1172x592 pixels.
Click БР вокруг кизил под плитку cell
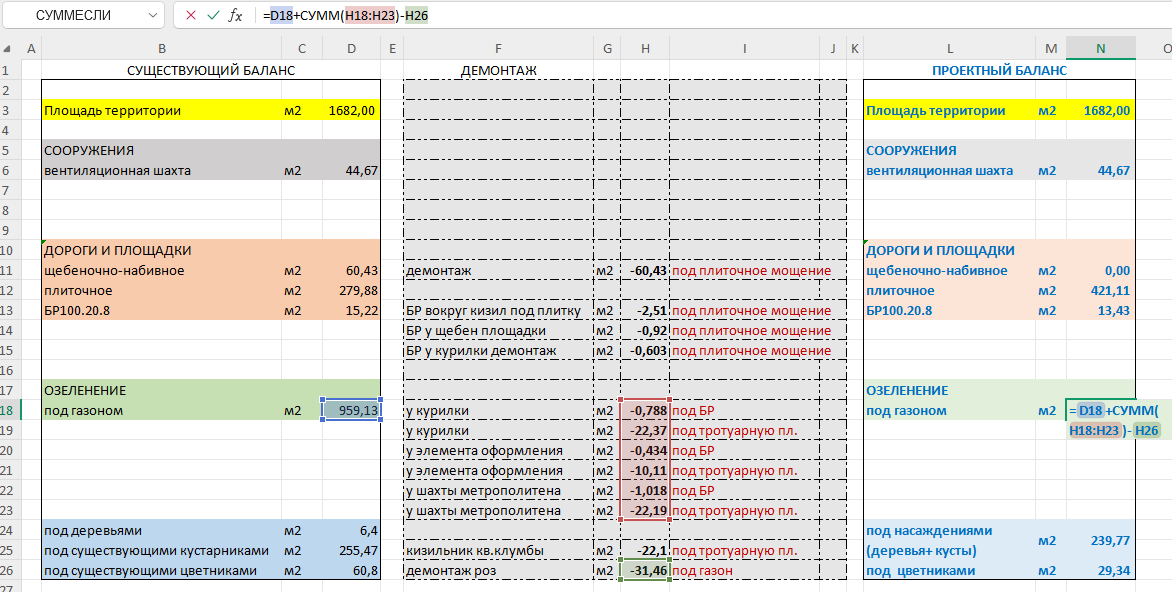point(499,310)
